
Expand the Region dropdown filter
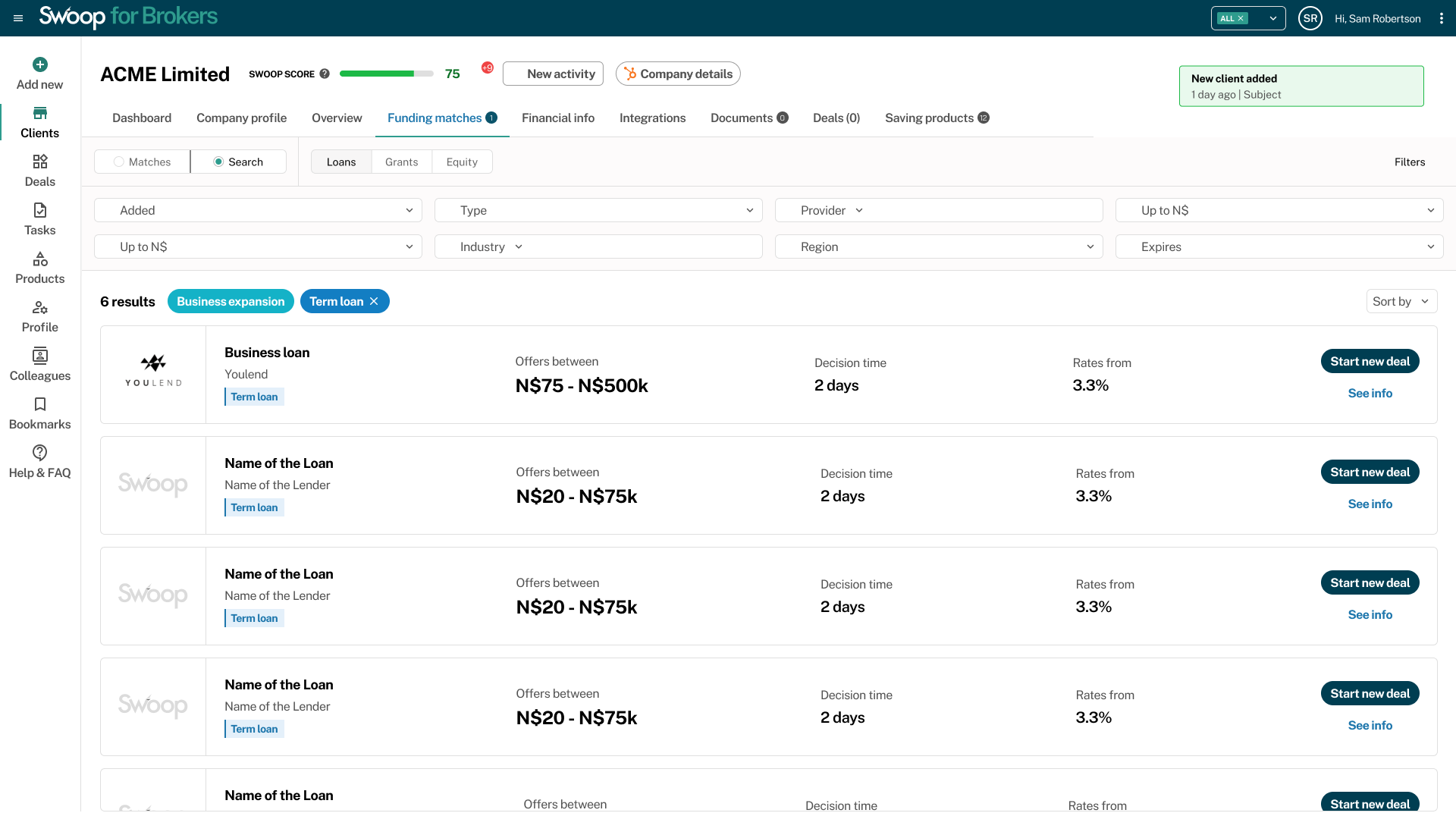(938, 246)
